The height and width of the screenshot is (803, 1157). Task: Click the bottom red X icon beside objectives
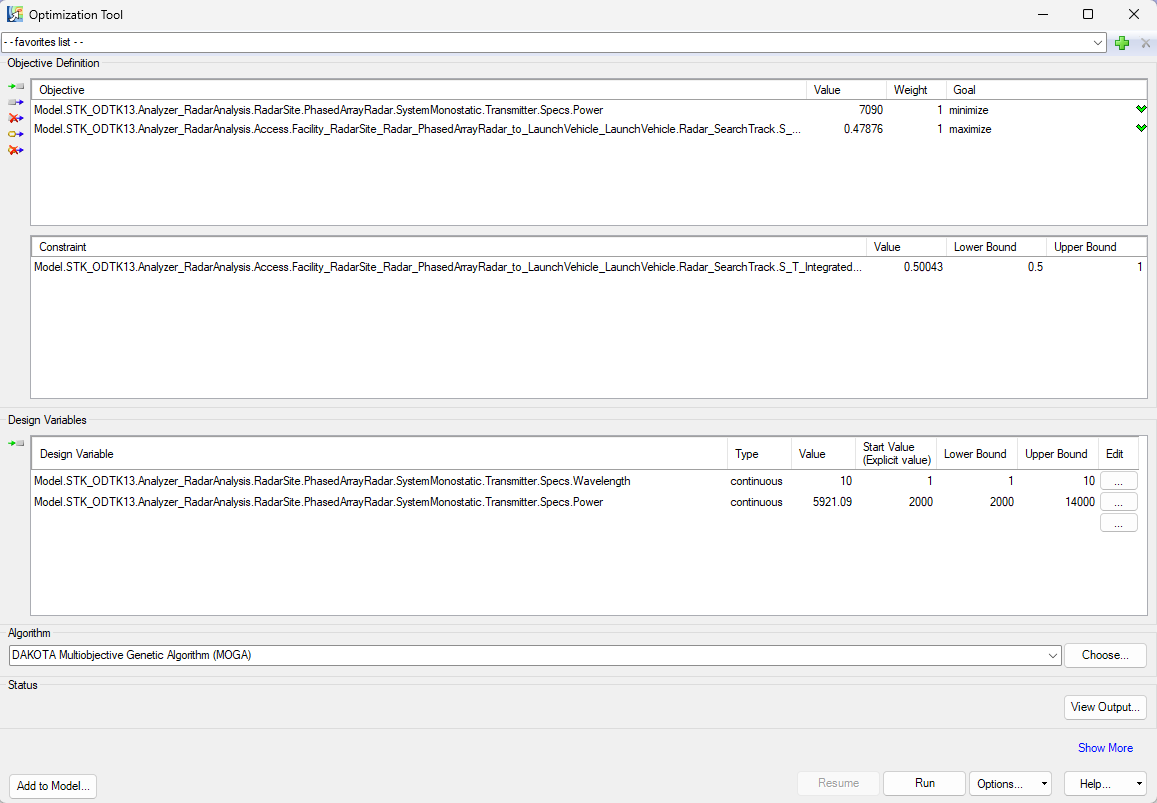click(x=15, y=150)
